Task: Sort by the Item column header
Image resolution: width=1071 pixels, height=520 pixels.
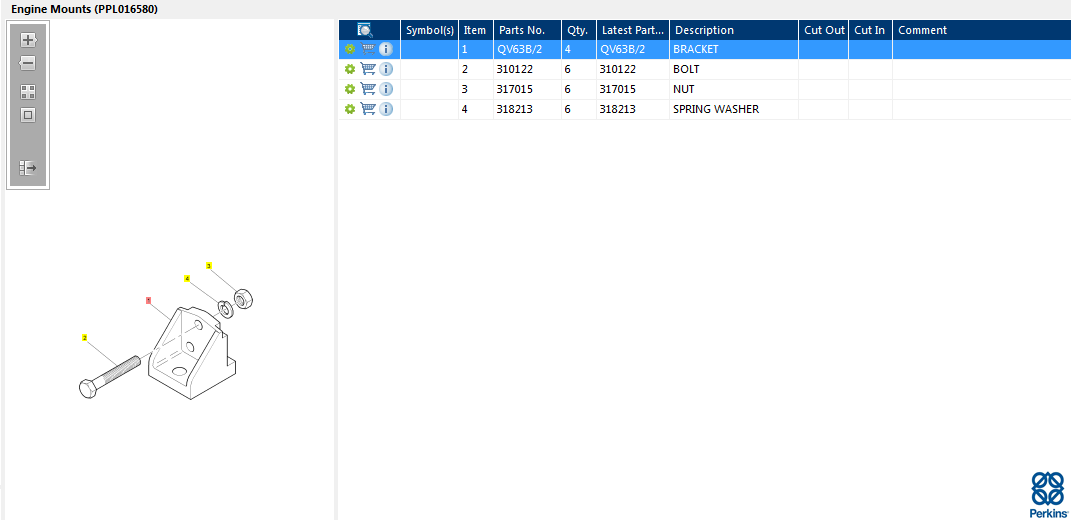Action: (x=475, y=30)
